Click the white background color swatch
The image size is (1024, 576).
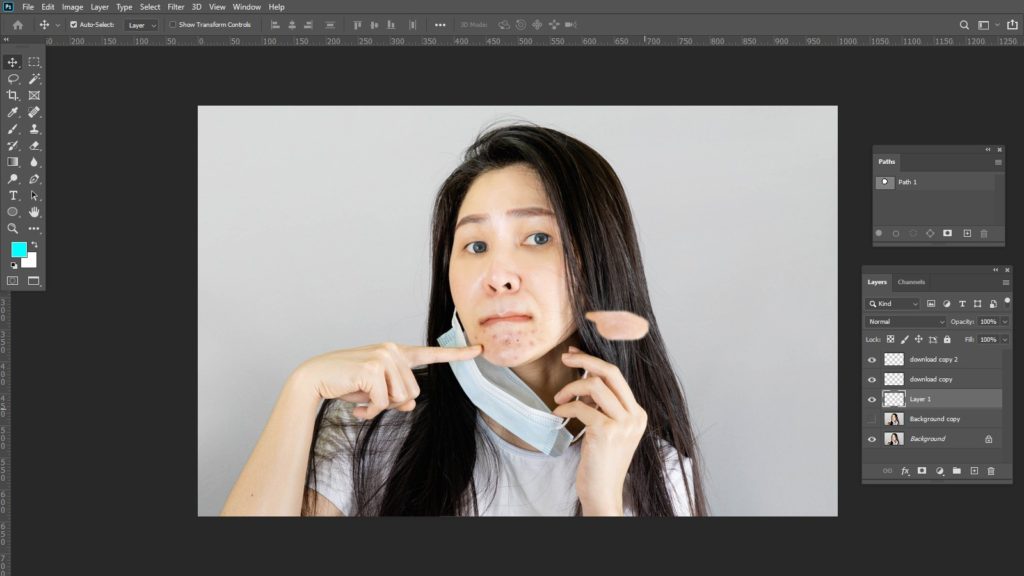click(30, 261)
